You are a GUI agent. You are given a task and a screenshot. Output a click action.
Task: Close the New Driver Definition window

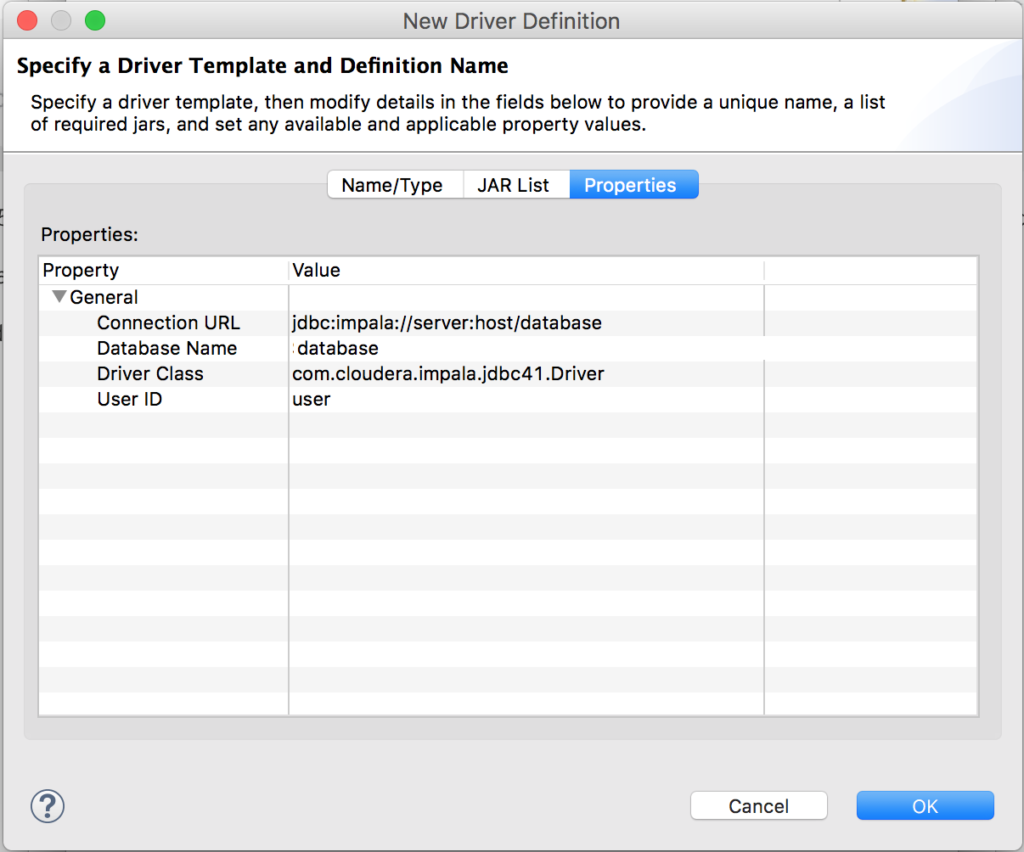28,20
